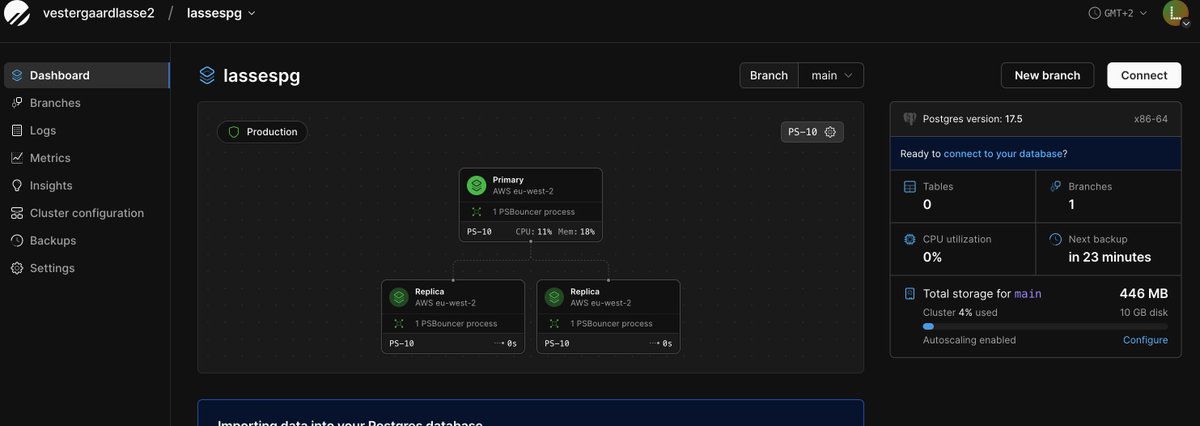Click the Branches icon in sidebar
Viewport: 1200px width, 426px height.
(x=17, y=103)
